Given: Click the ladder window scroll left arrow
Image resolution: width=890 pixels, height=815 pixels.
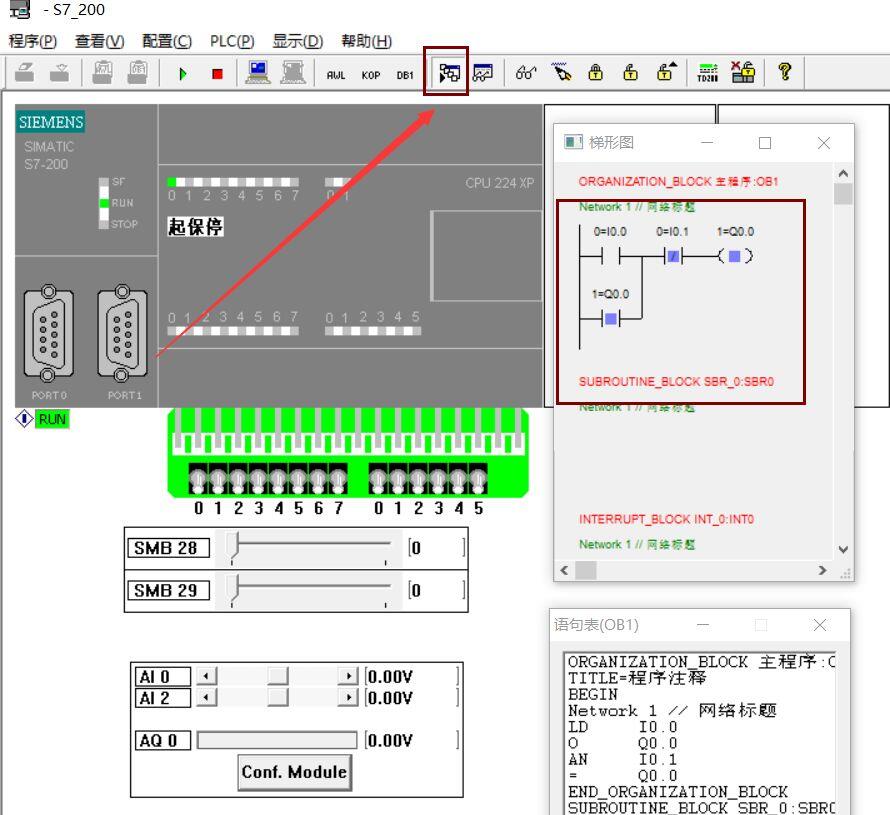Looking at the screenshot, I should [x=564, y=570].
